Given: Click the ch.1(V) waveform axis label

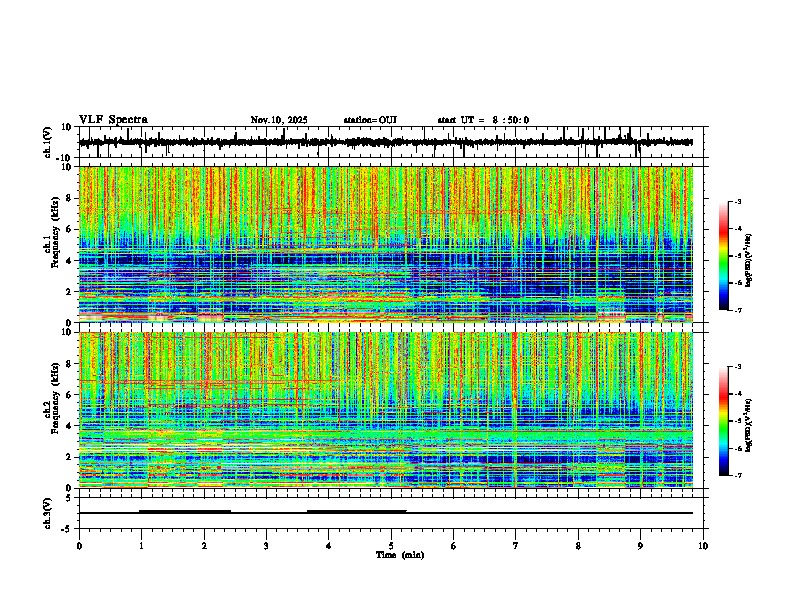Looking at the screenshot, I should pyautogui.click(x=48, y=142).
